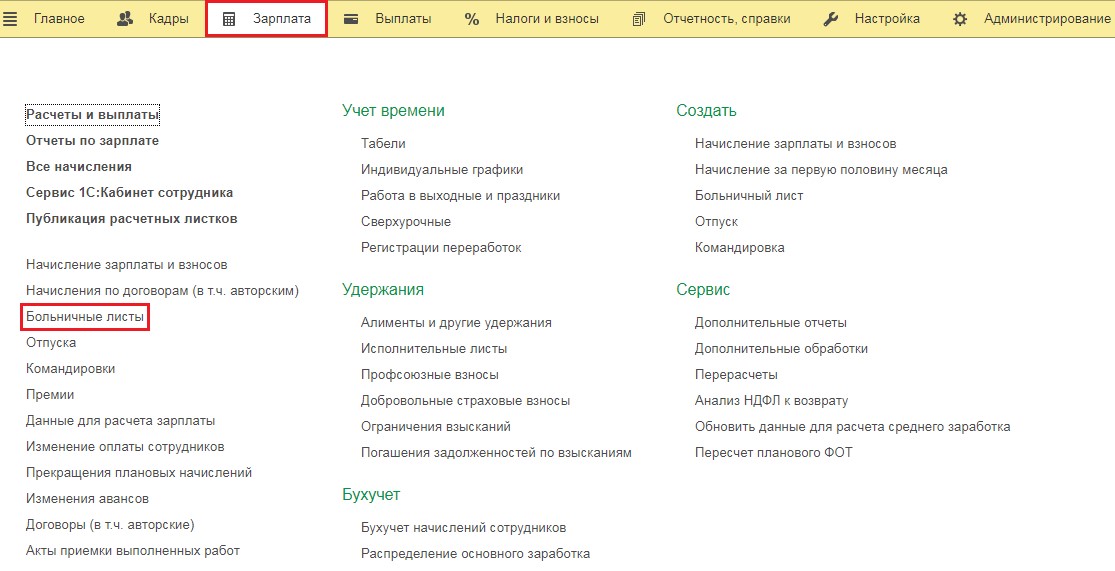Open the Настройка section
The width and height of the screenshot is (1115, 571).
click(887, 19)
